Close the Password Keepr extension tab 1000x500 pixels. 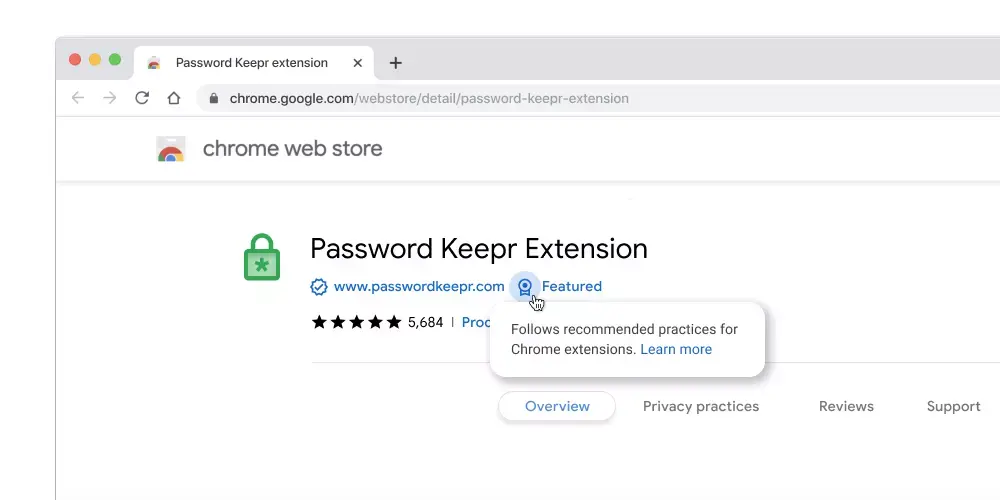click(x=357, y=62)
